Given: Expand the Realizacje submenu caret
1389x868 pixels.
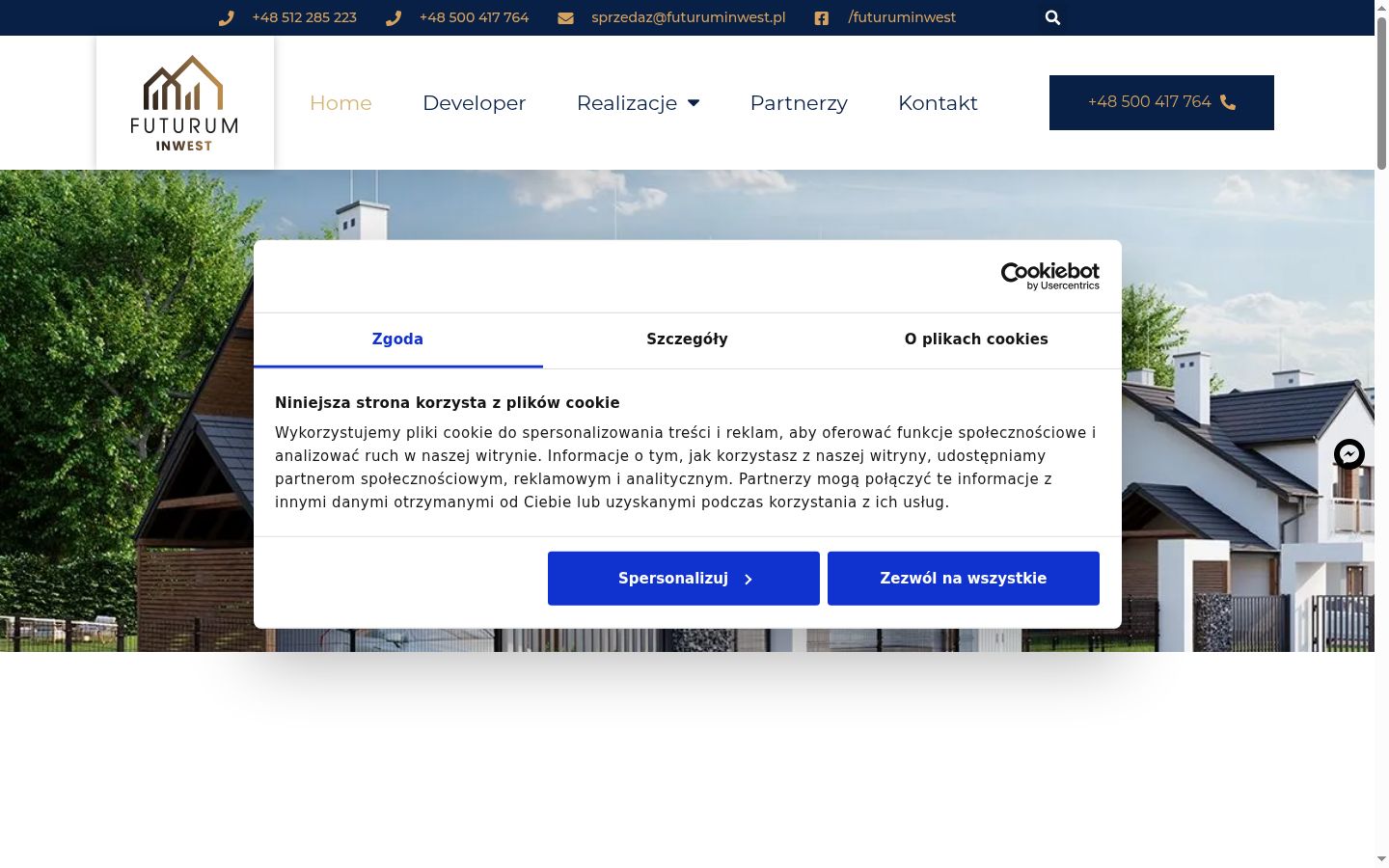Looking at the screenshot, I should tap(694, 102).
